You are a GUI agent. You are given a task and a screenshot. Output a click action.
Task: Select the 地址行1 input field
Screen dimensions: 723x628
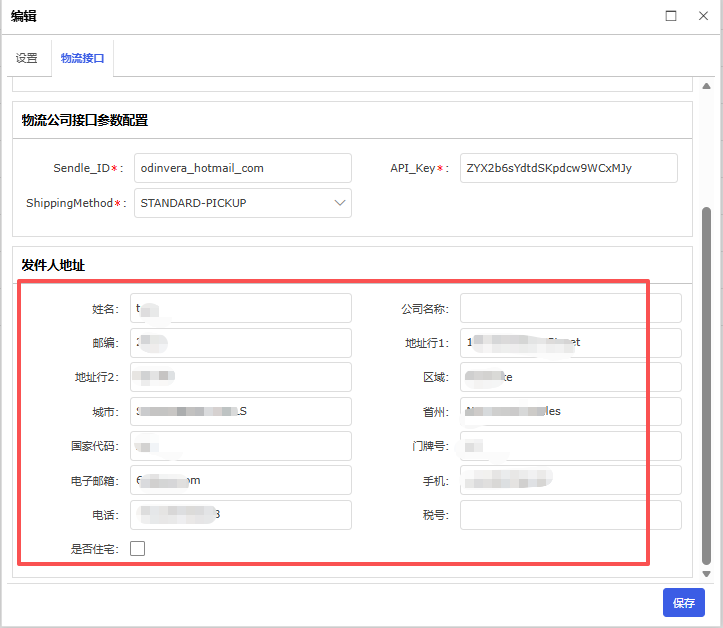570,343
